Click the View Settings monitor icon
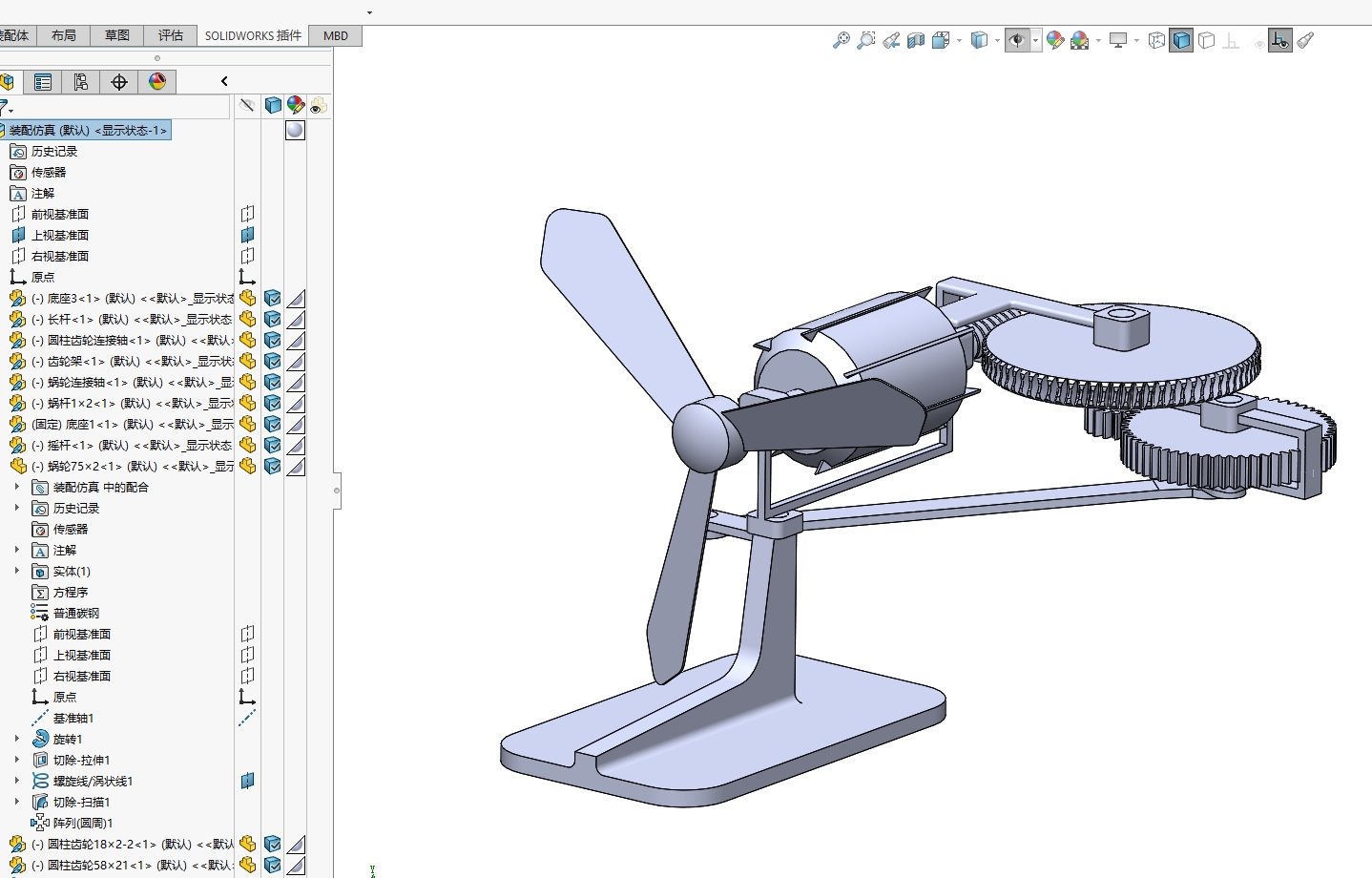The height and width of the screenshot is (878, 1372). (1118, 40)
